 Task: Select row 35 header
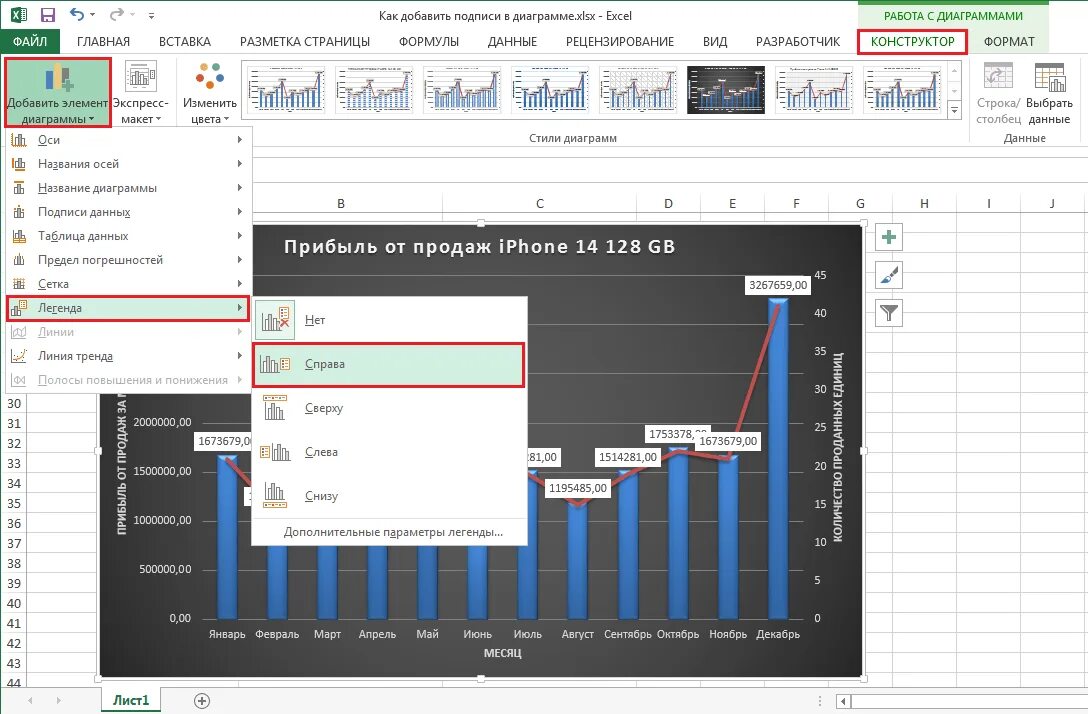click(14, 504)
